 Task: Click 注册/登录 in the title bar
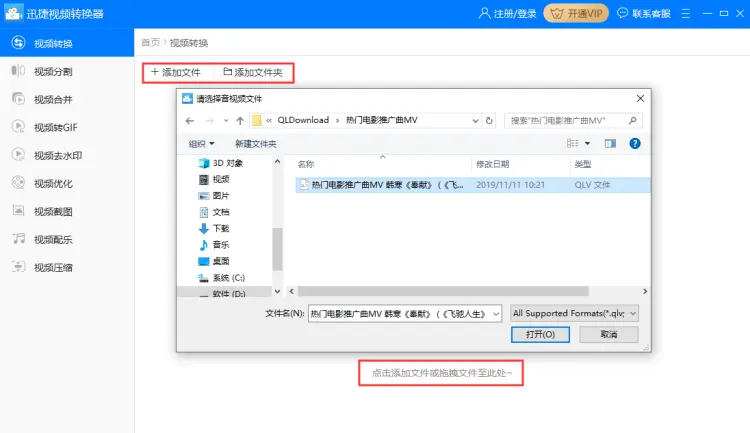pyautogui.click(x=507, y=13)
